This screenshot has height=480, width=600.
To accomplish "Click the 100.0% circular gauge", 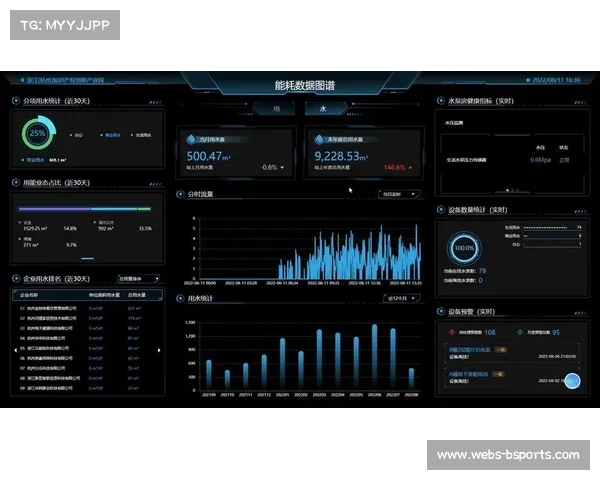I will click(463, 247).
